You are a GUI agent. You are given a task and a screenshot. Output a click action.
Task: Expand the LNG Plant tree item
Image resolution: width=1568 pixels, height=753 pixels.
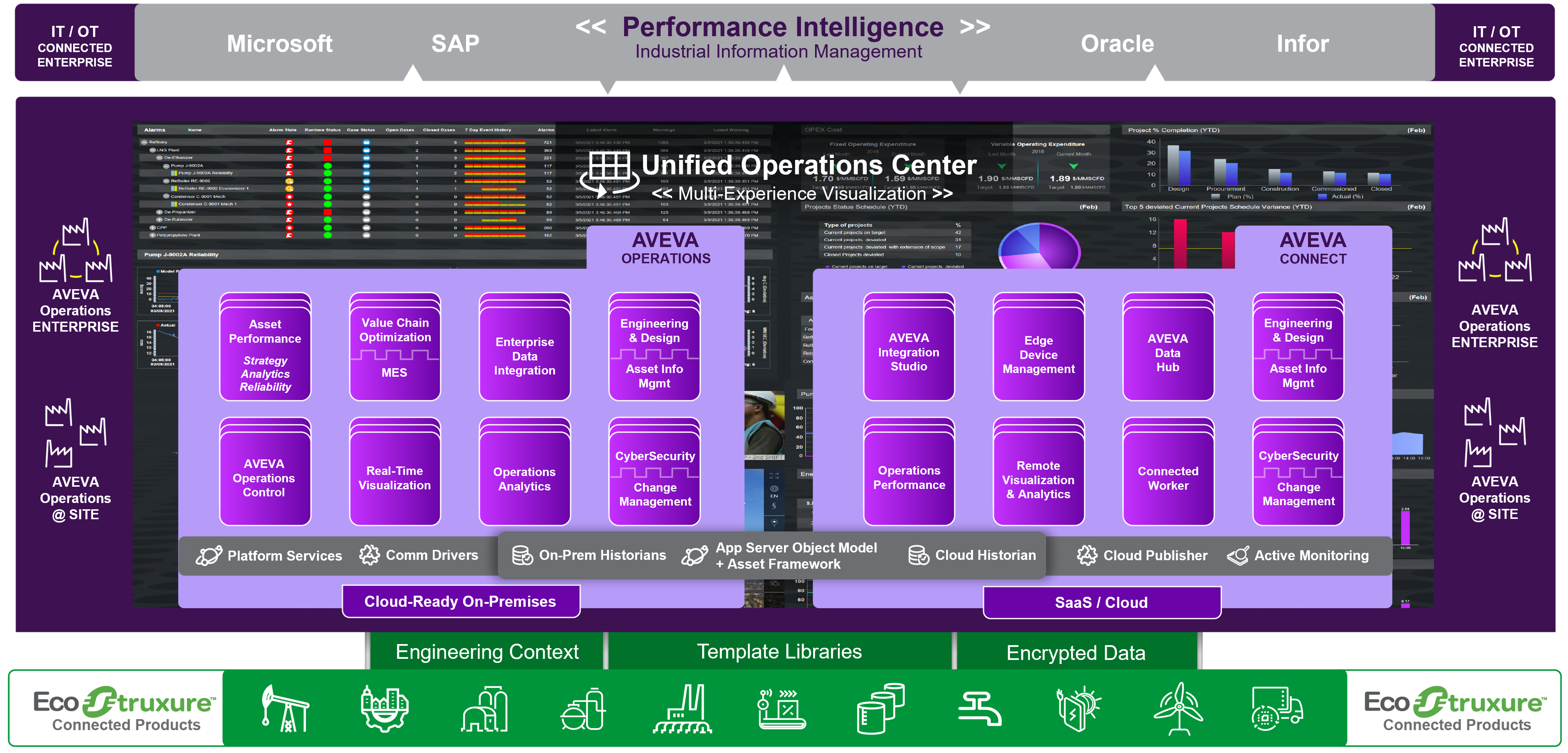click(x=153, y=150)
